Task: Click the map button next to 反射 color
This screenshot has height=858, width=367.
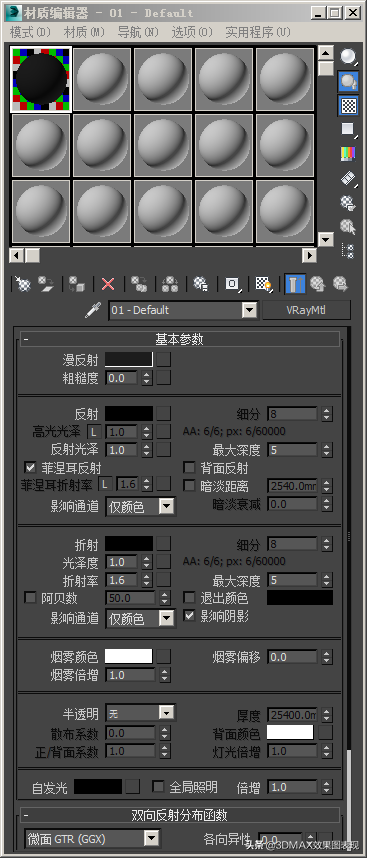Action: (164, 414)
